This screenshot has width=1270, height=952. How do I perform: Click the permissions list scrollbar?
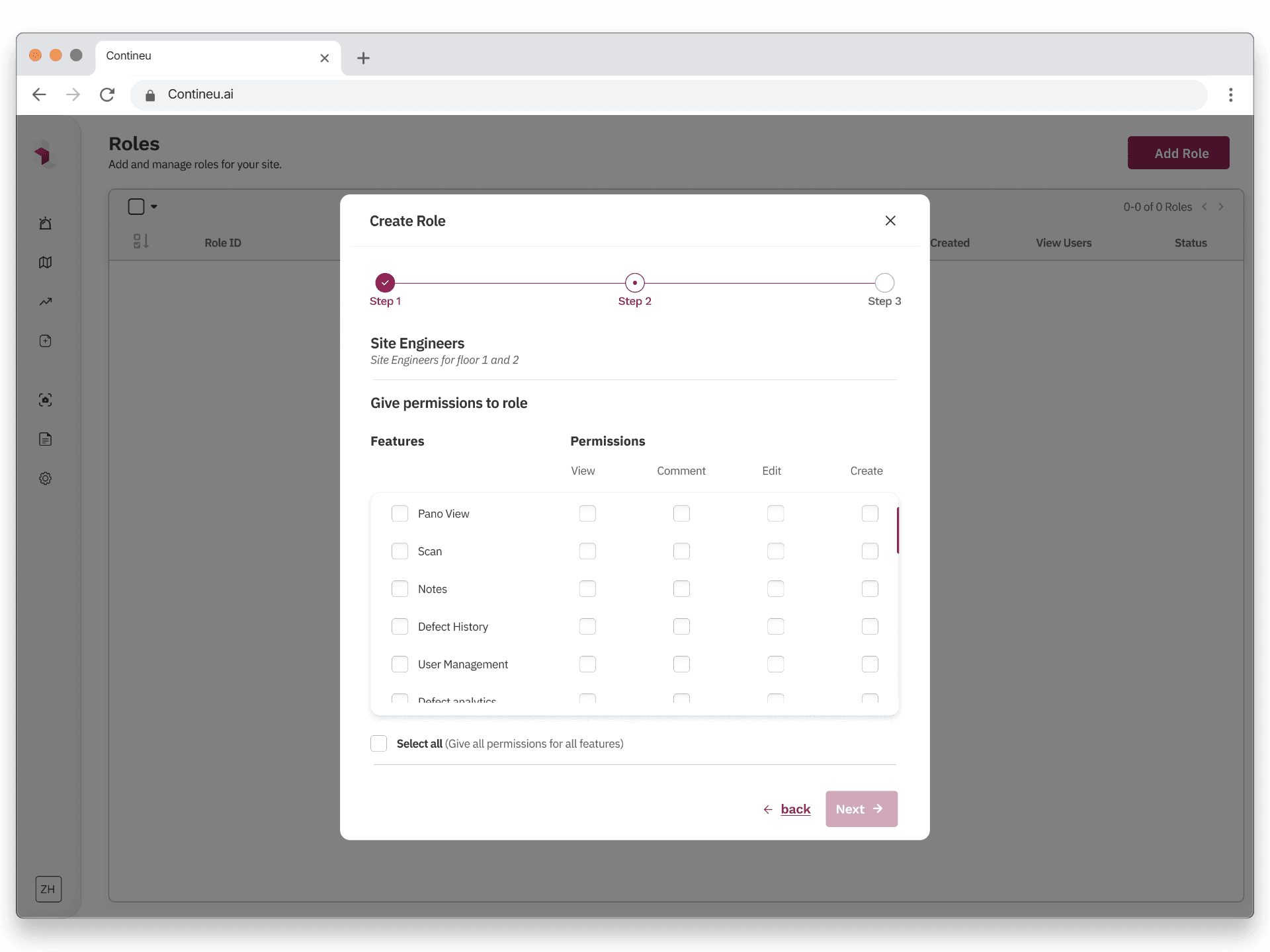(898, 530)
